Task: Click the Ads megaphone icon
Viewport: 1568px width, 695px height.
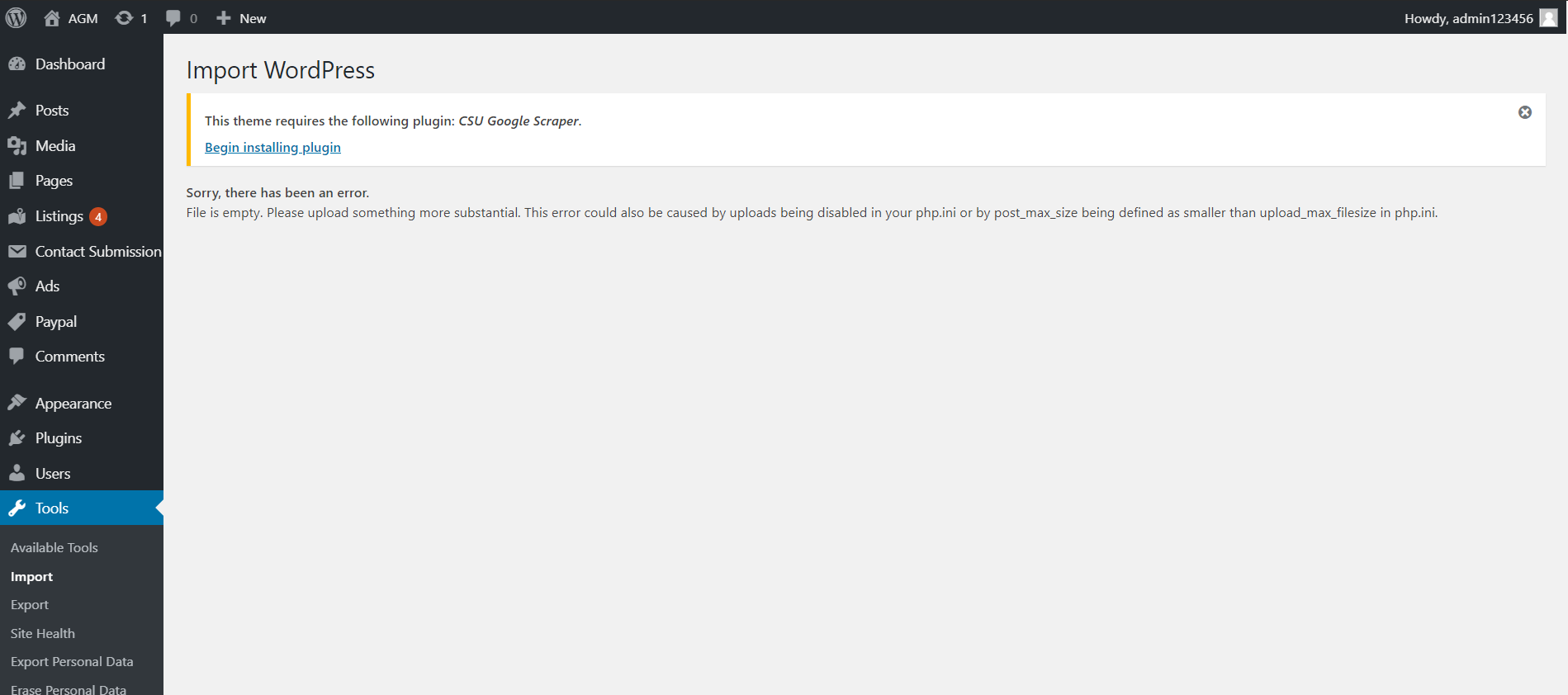Action: tap(17, 286)
